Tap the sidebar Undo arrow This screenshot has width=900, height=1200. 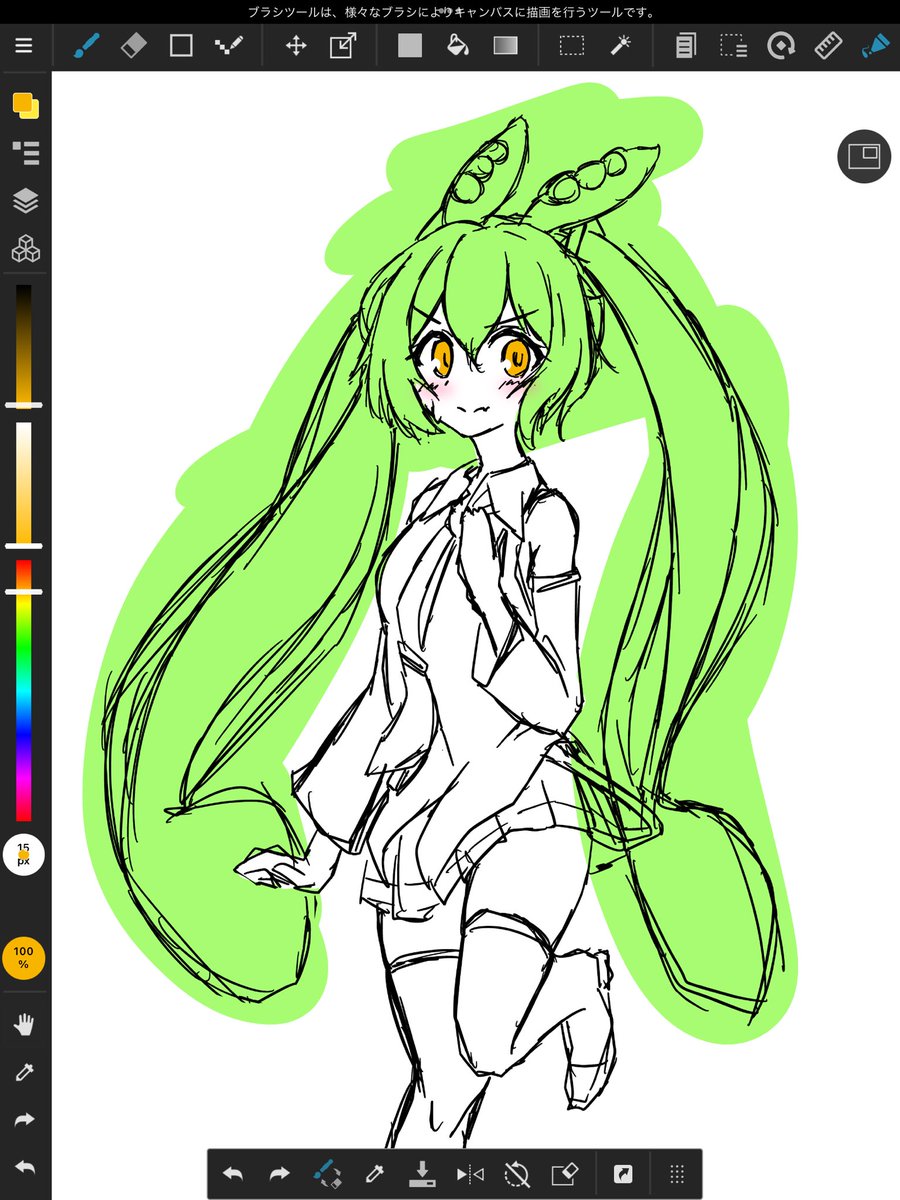[24, 1167]
